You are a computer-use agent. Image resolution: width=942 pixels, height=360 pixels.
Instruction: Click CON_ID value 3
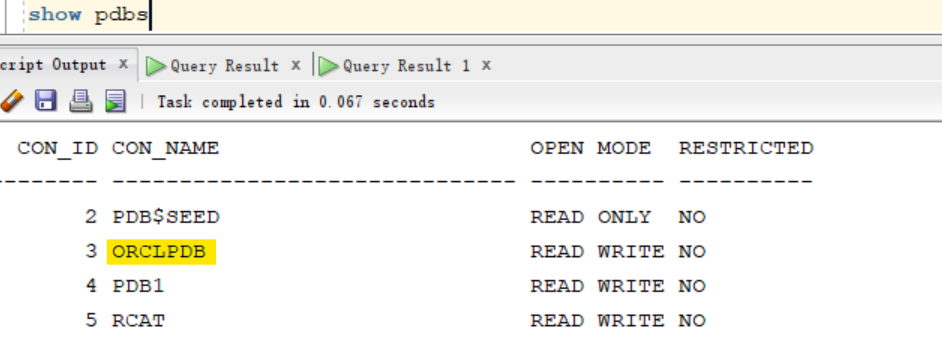click(x=91, y=251)
